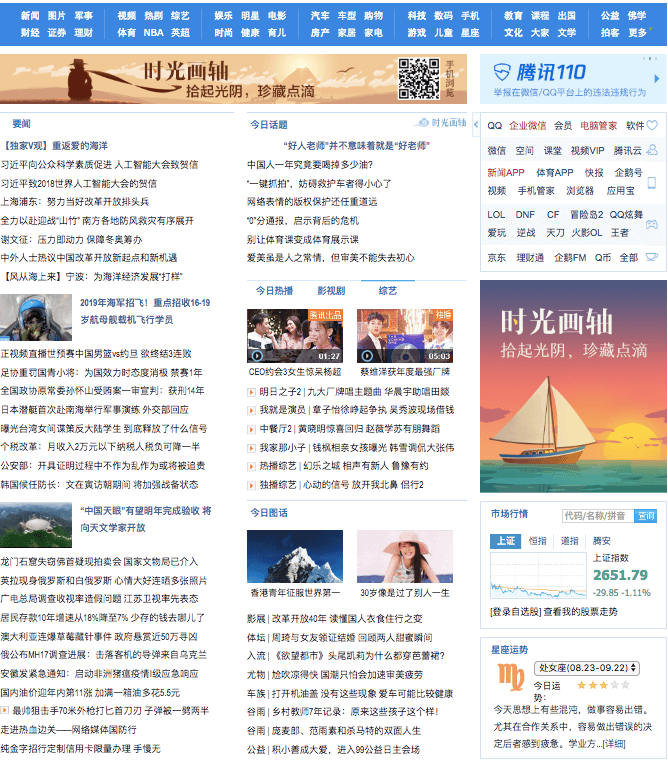Select the 上证 market tab
Image resolution: width=668 pixels, height=764 pixels.
coord(505,541)
